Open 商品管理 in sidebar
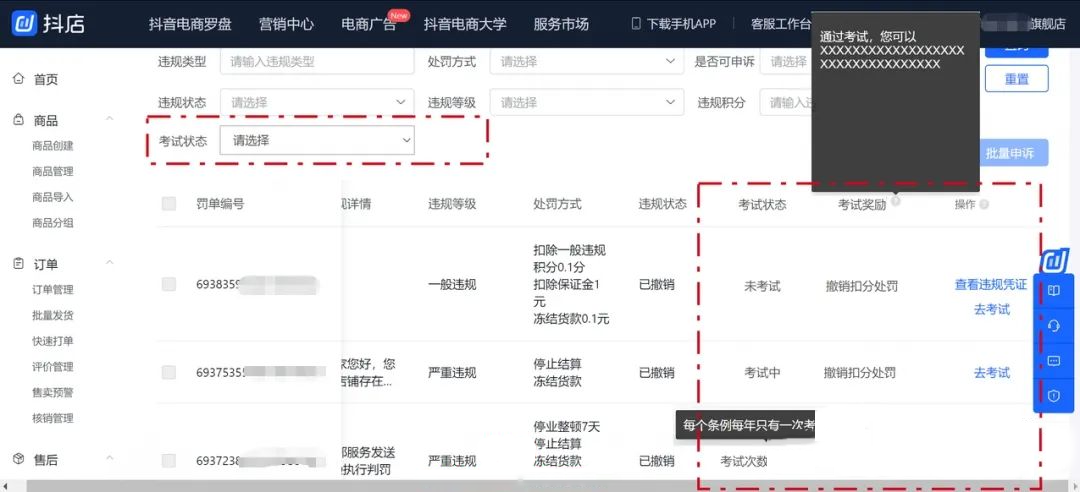This screenshot has height=492, width=1080. pos(52,172)
